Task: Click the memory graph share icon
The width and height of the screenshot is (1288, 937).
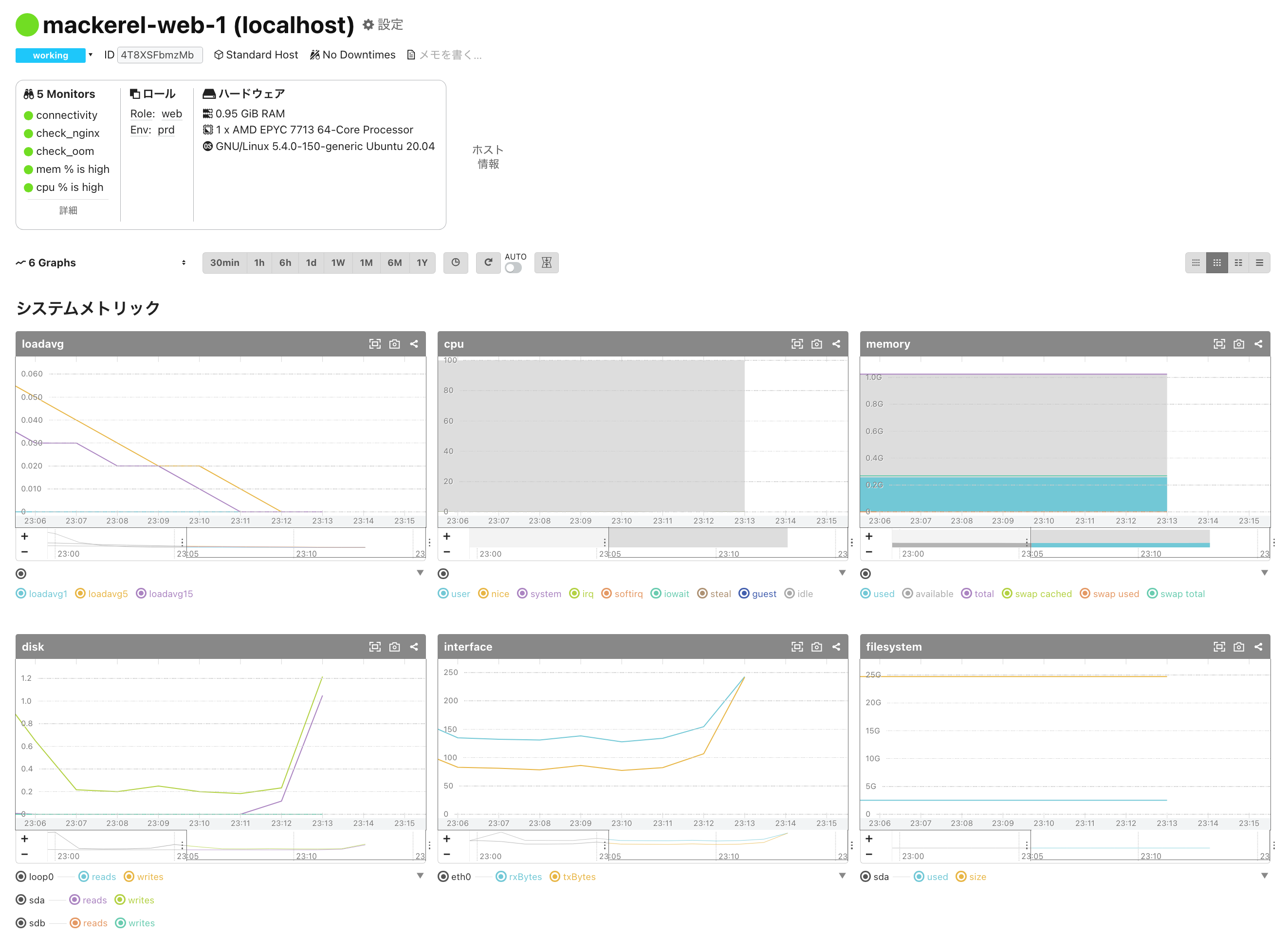Action: point(1258,344)
